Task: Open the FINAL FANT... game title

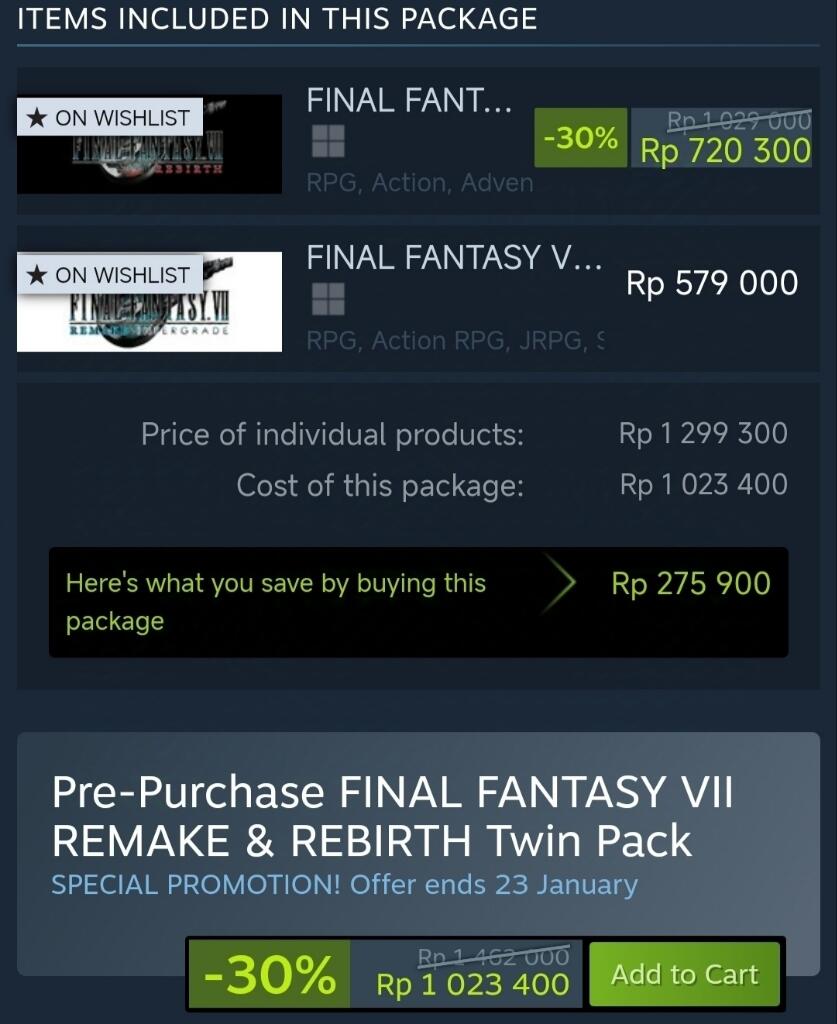Action: click(409, 101)
